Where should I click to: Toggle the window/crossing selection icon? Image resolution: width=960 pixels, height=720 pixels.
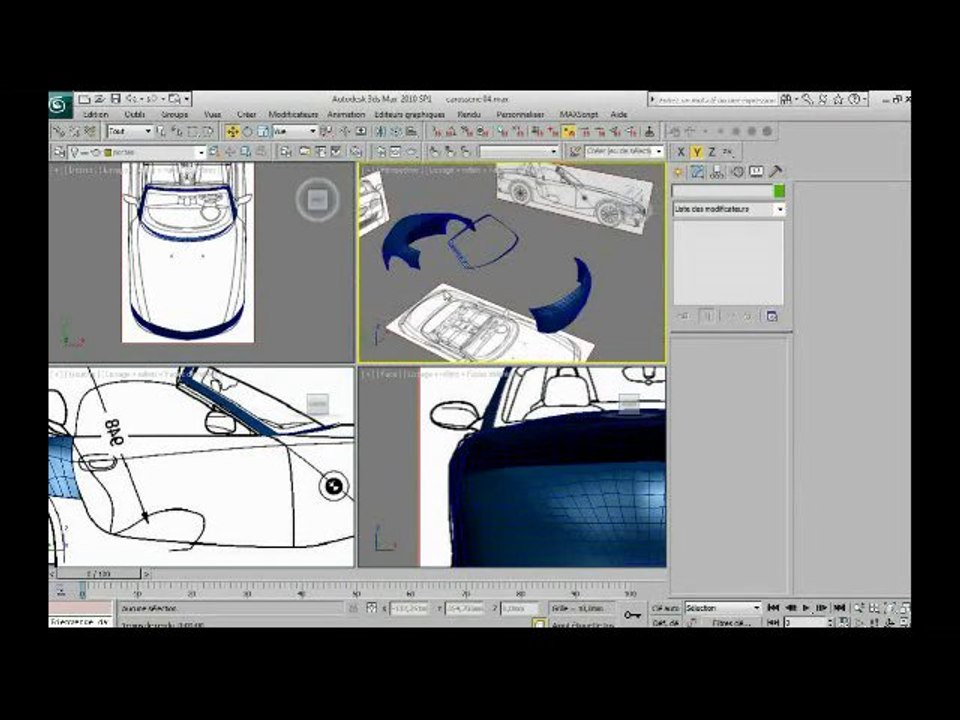pyautogui.click(x=208, y=132)
